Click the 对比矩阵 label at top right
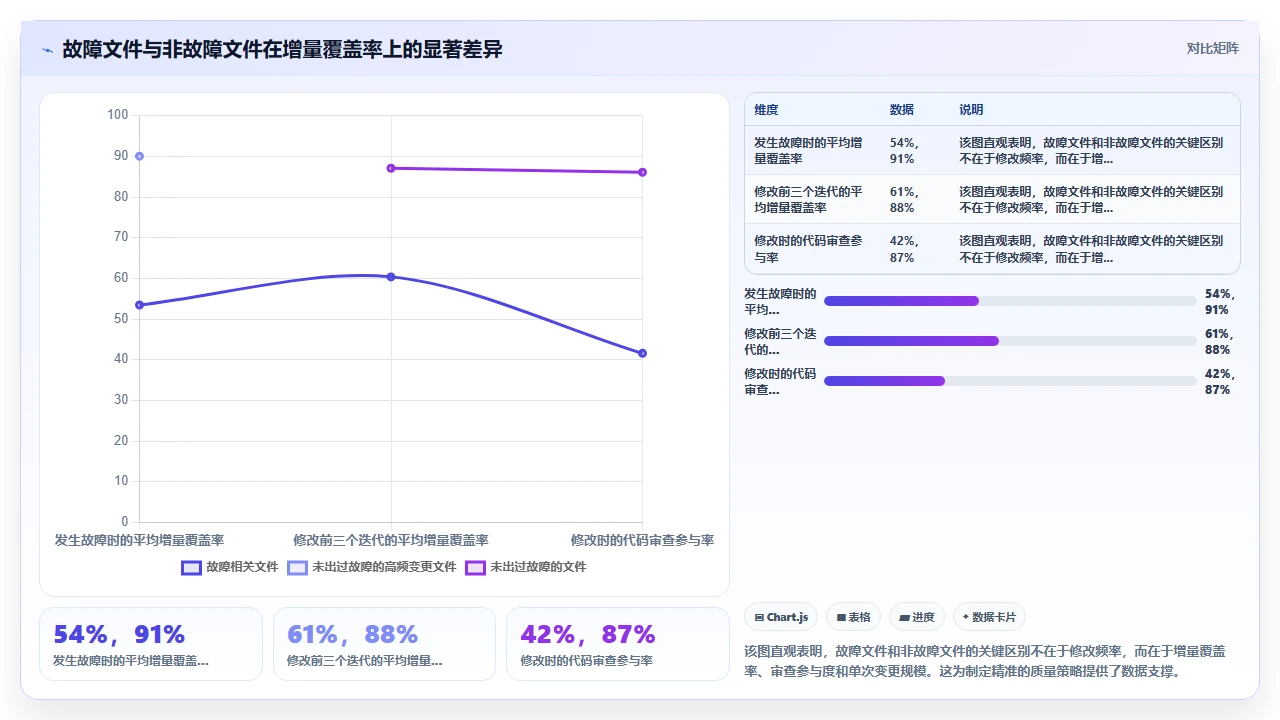Image resolution: width=1280 pixels, height=720 pixels. pyautogui.click(x=1212, y=49)
